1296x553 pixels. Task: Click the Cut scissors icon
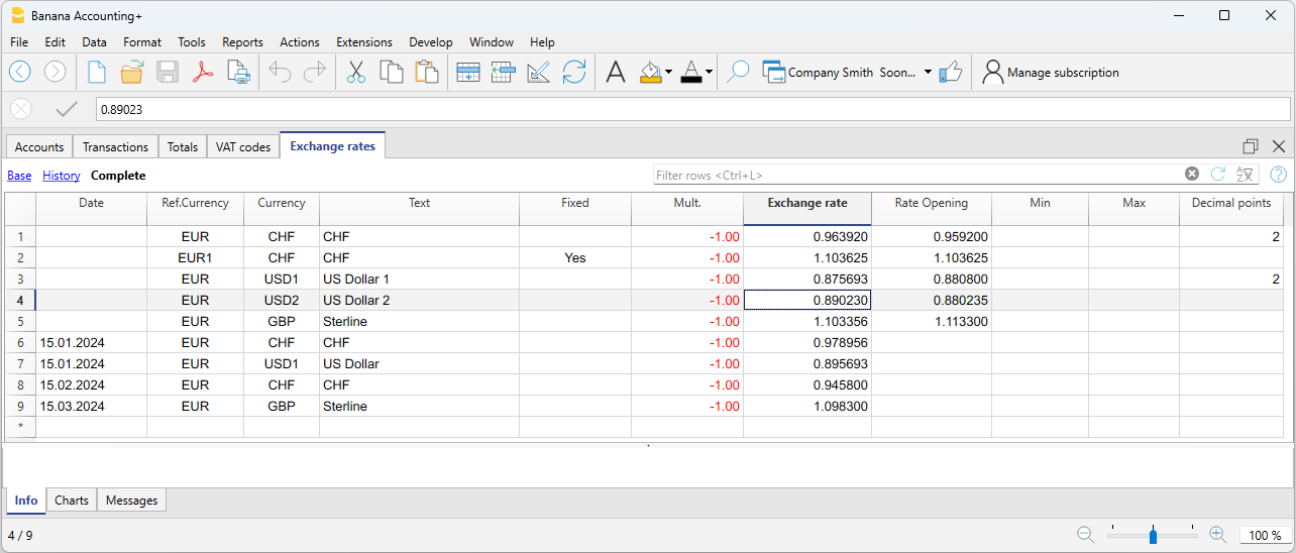pos(355,72)
